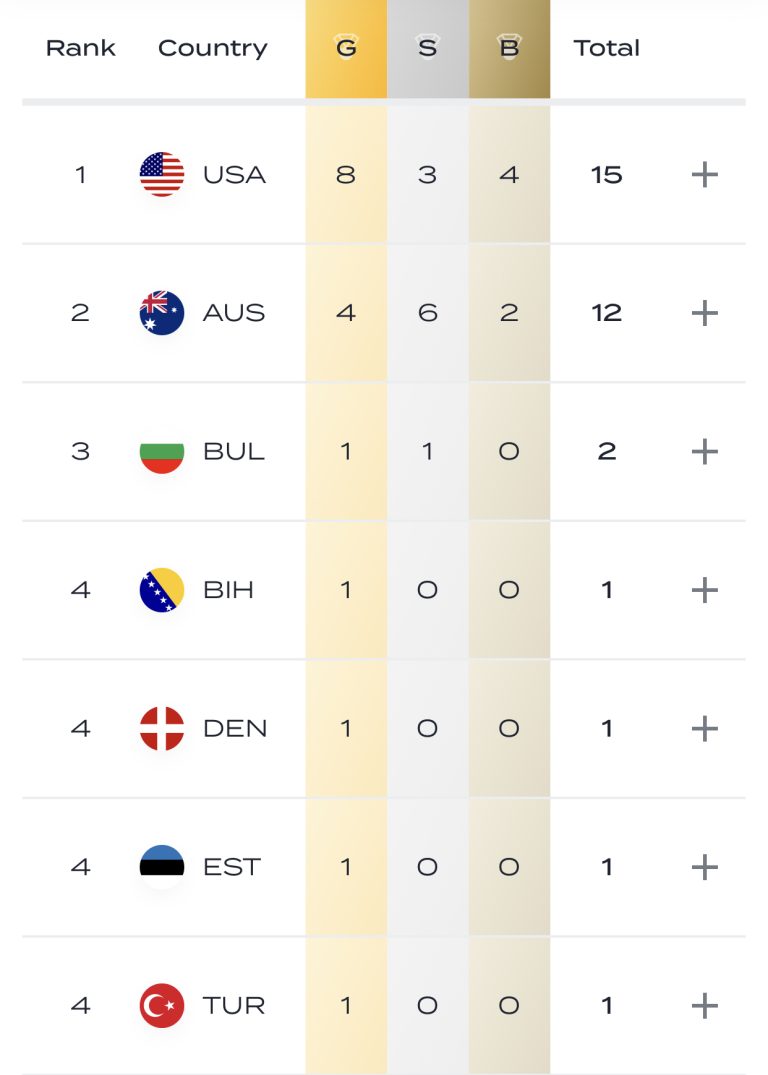Select the bronze medal column header

click(x=509, y=48)
